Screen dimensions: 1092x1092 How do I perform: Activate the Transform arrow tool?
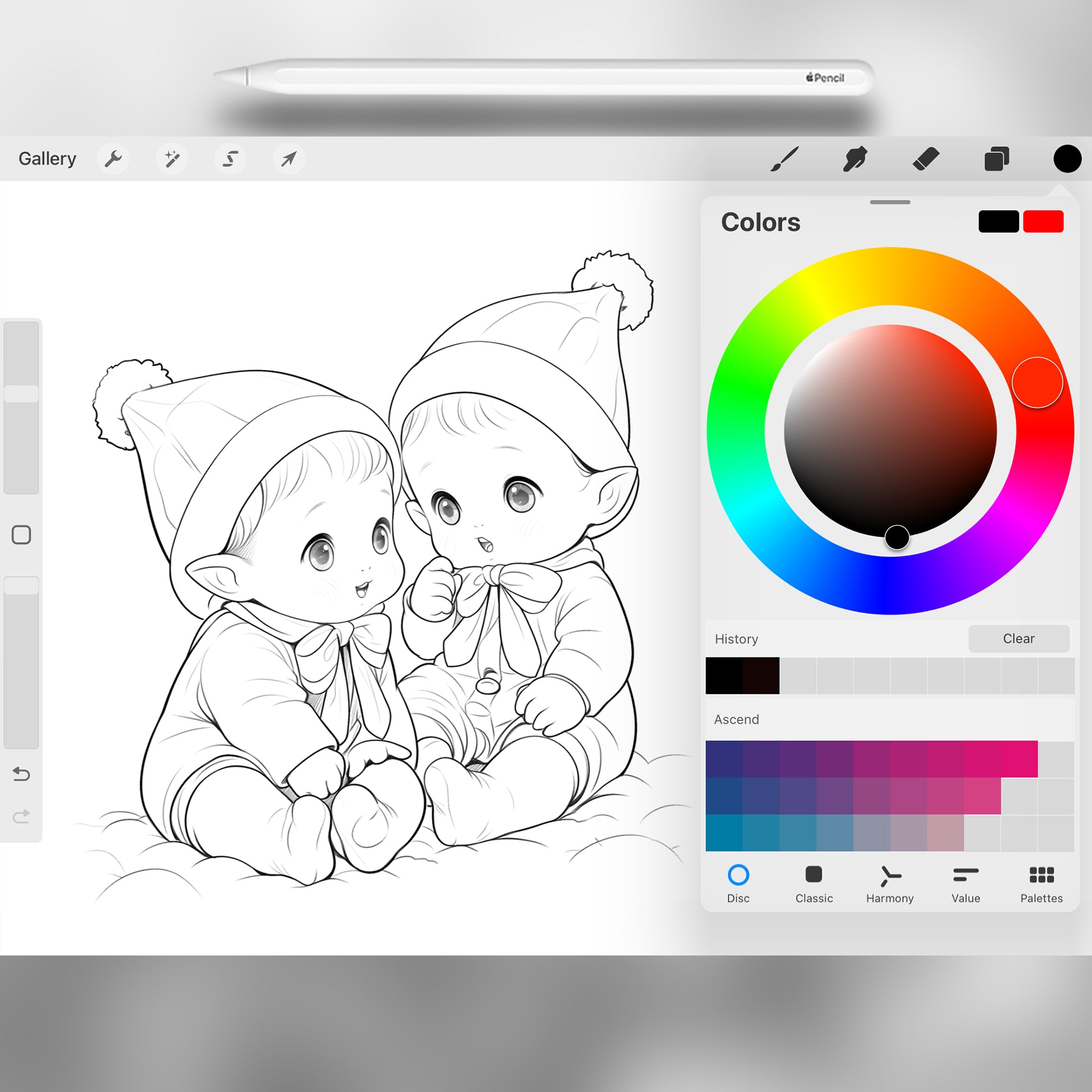(289, 159)
